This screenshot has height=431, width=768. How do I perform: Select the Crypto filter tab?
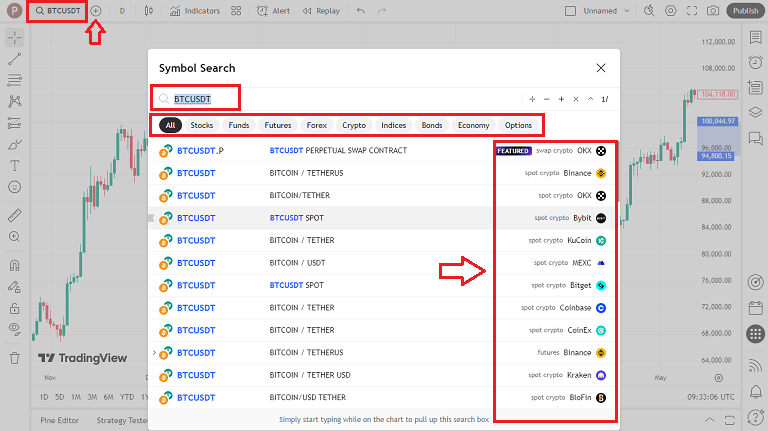354,125
